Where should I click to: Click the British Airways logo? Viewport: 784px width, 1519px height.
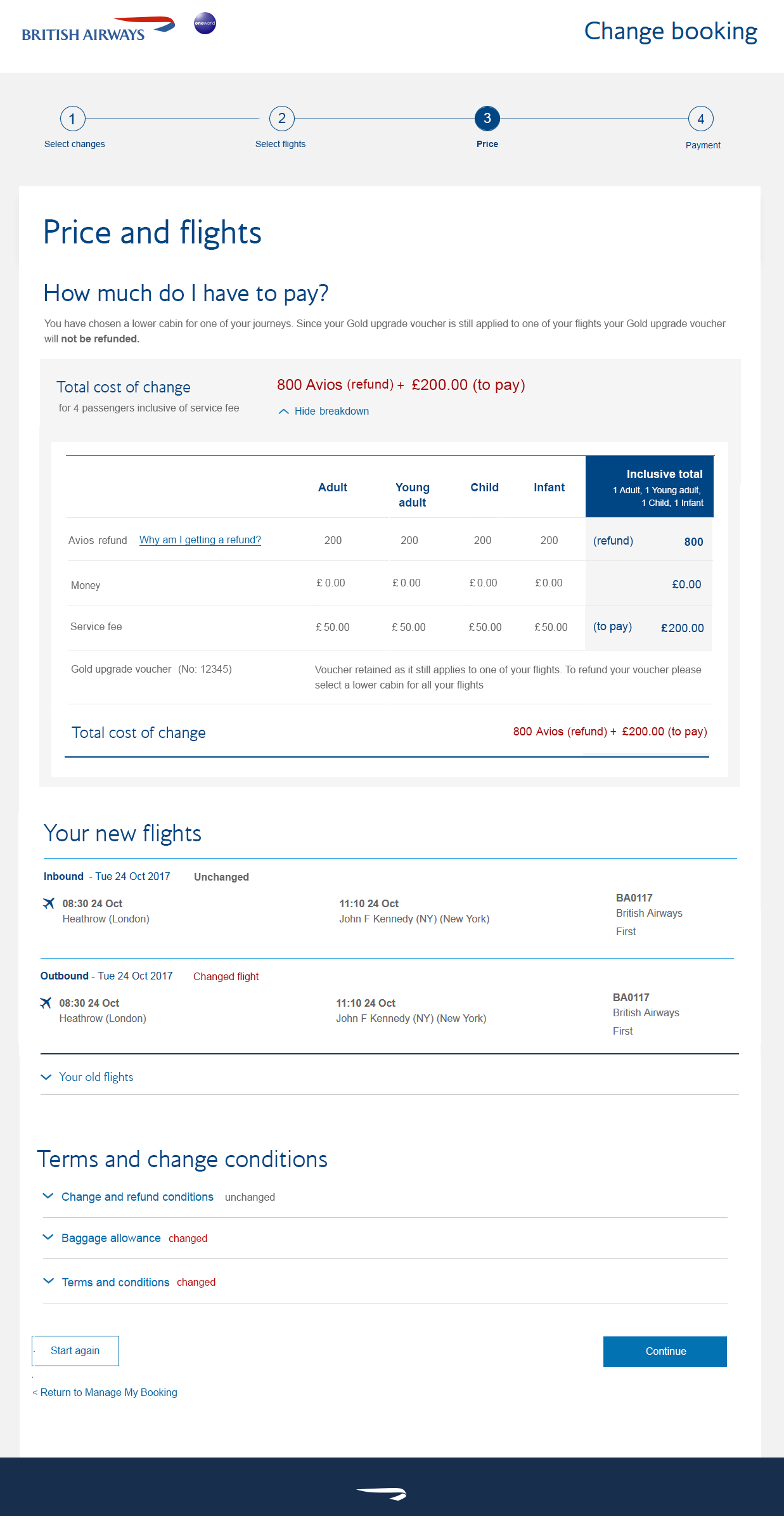point(98,29)
